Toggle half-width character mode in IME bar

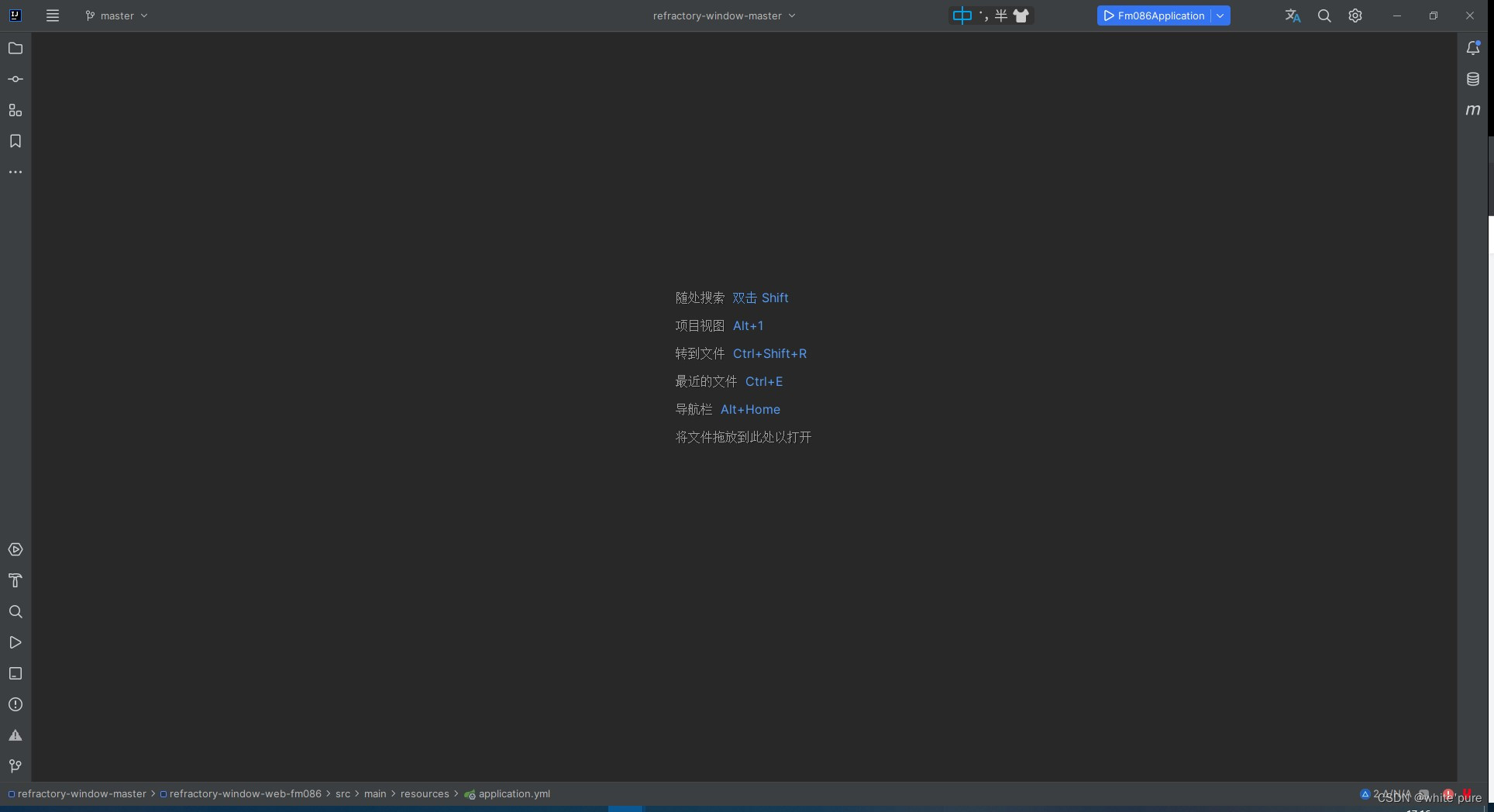(1001, 15)
